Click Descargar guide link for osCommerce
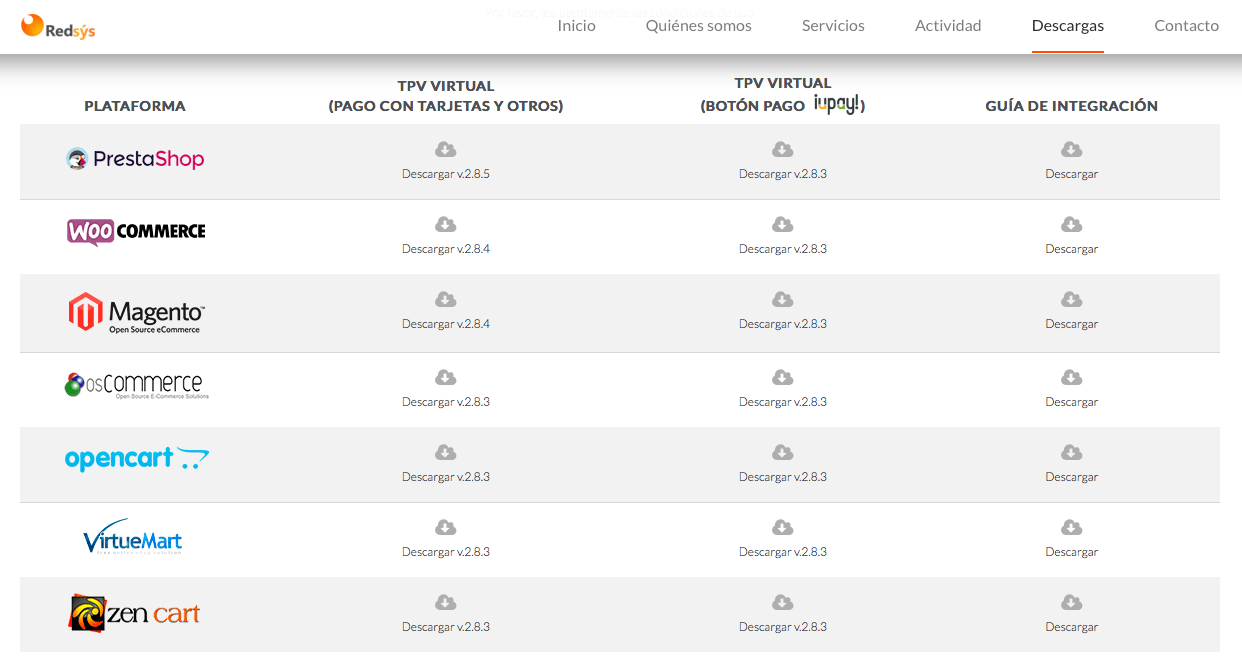The width and height of the screenshot is (1242, 664). (1072, 402)
